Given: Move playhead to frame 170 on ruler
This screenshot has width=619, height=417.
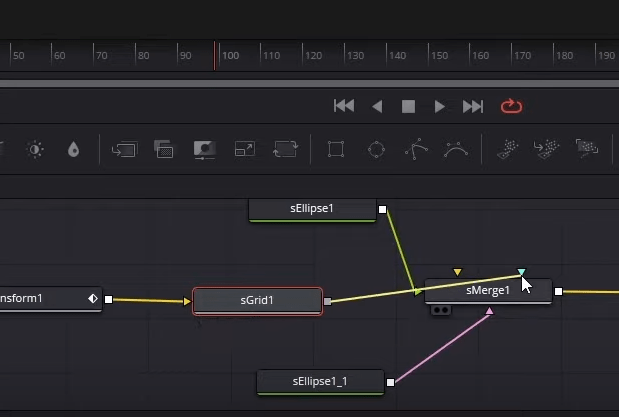Looking at the screenshot, I should coord(522,56).
